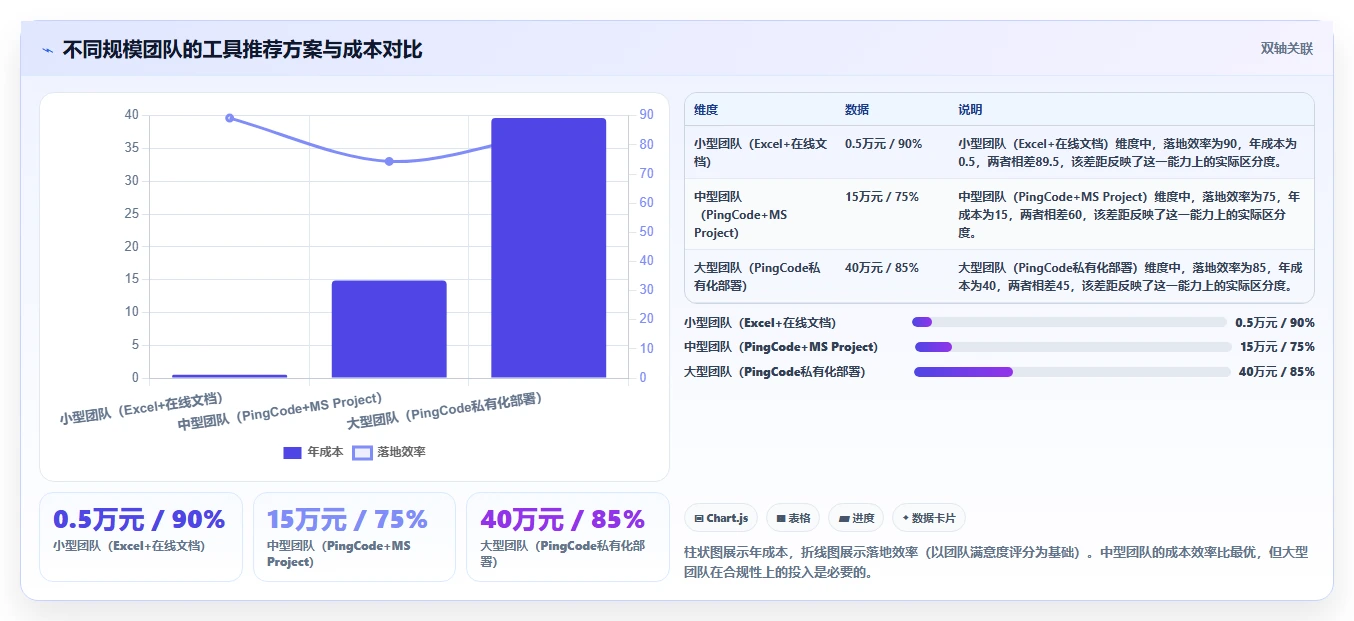
Task: Click the summary paragraph starting 柱状图展示年成本
Action: [x=996, y=563]
